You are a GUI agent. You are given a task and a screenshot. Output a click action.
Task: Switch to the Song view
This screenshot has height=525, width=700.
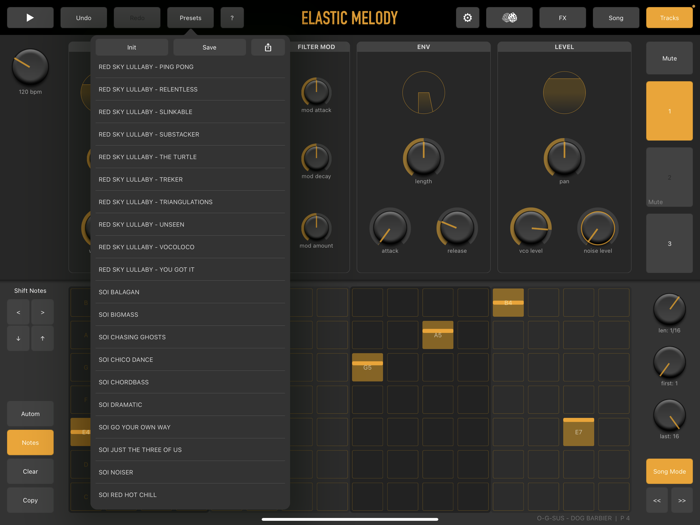point(616,18)
